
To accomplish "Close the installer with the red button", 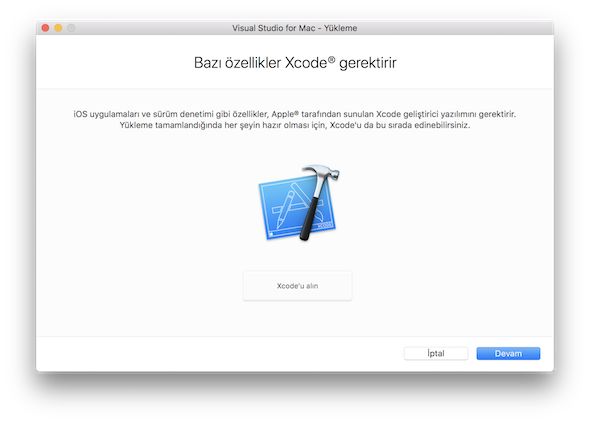I will (x=46, y=28).
